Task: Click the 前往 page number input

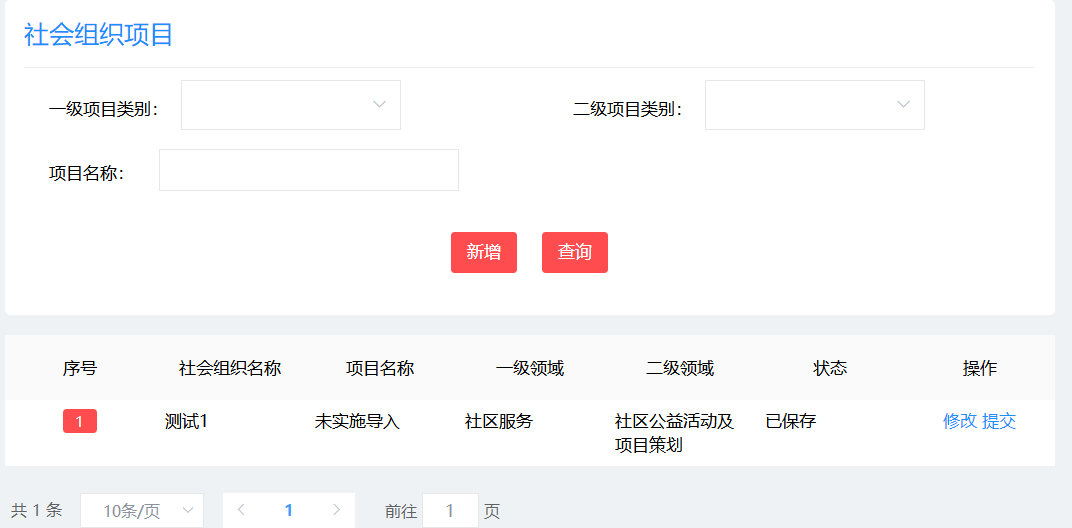Action: point(450,511)
